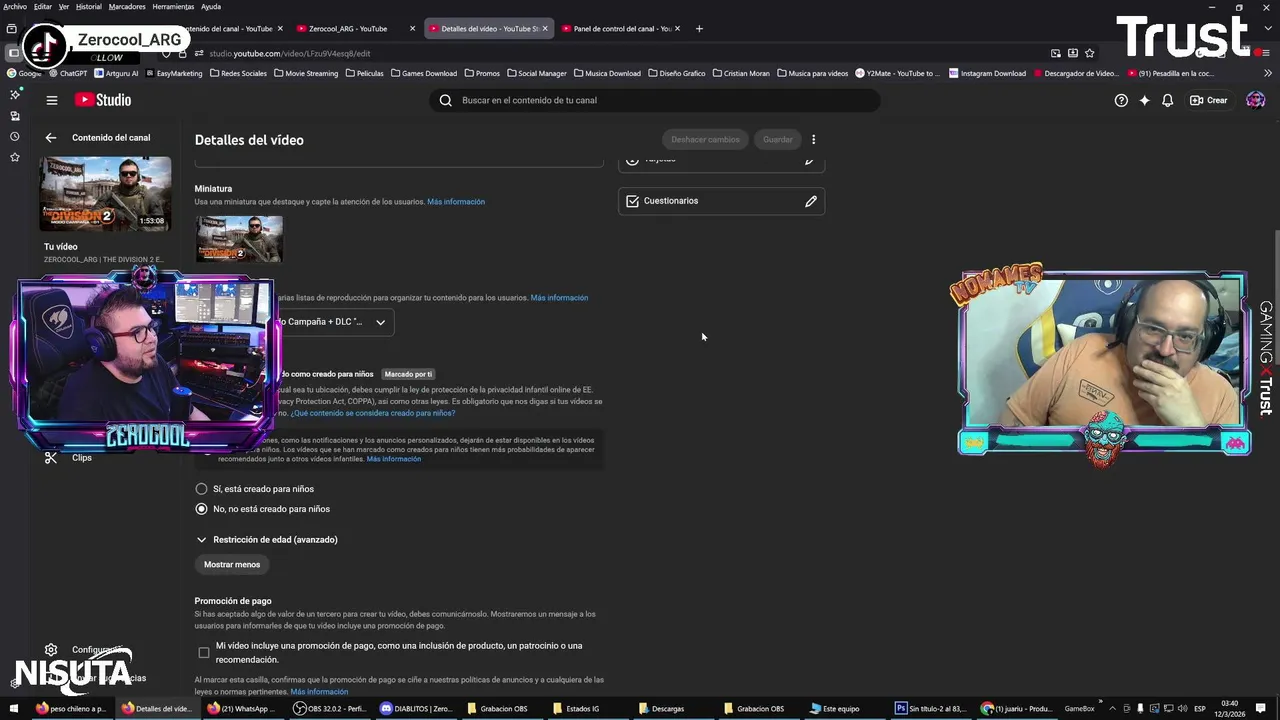
Task: Open the Historial menu
Action: [88, 6]
